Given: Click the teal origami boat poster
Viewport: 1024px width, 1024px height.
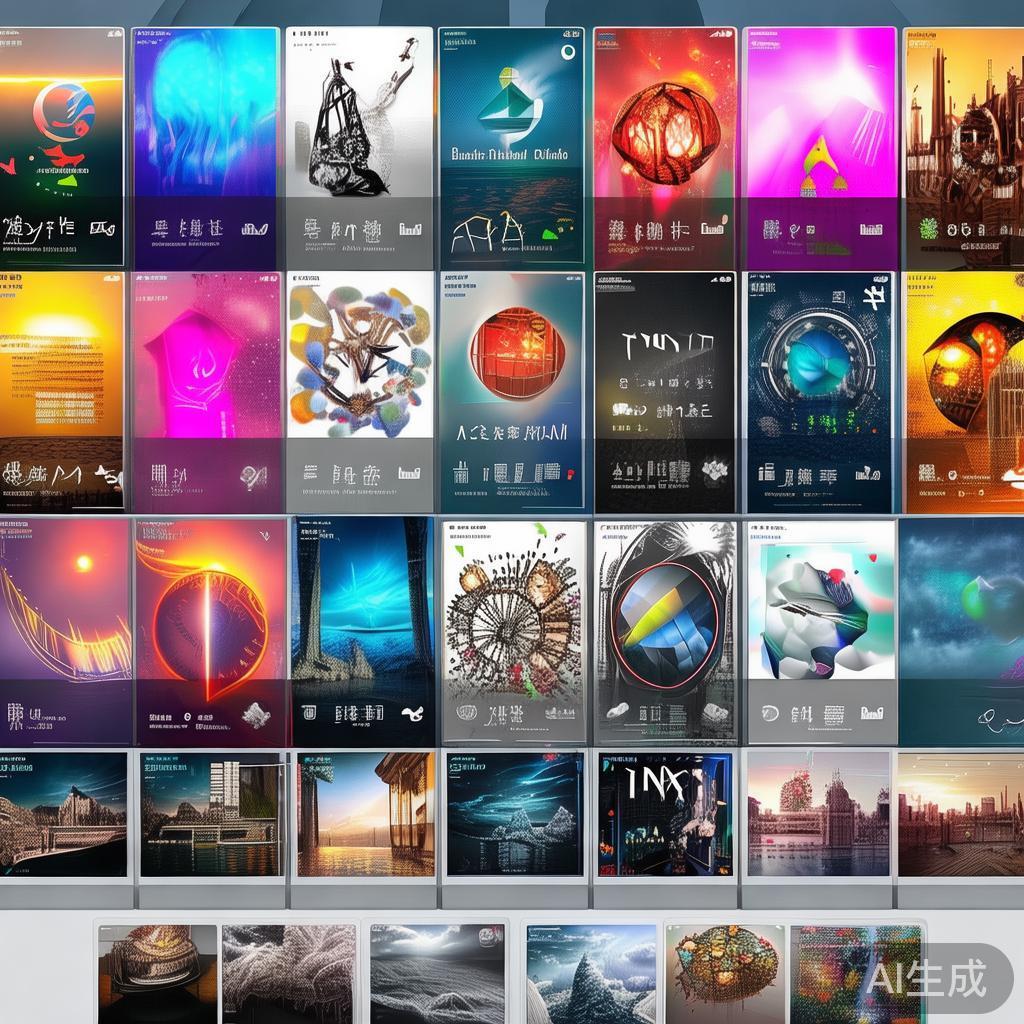Looking at the screenshot, I should pos(511,148).
